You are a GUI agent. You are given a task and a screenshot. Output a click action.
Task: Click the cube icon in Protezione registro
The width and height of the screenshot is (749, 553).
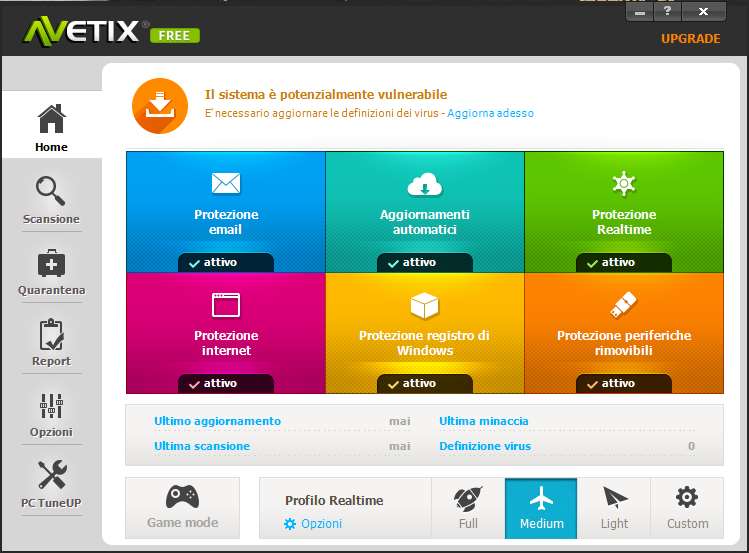pos(424,306)
